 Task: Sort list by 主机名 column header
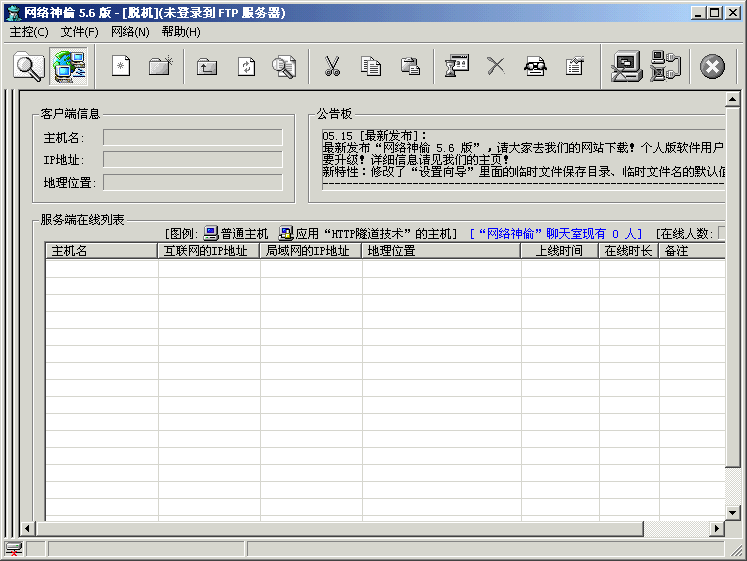(x=101, y=251)
